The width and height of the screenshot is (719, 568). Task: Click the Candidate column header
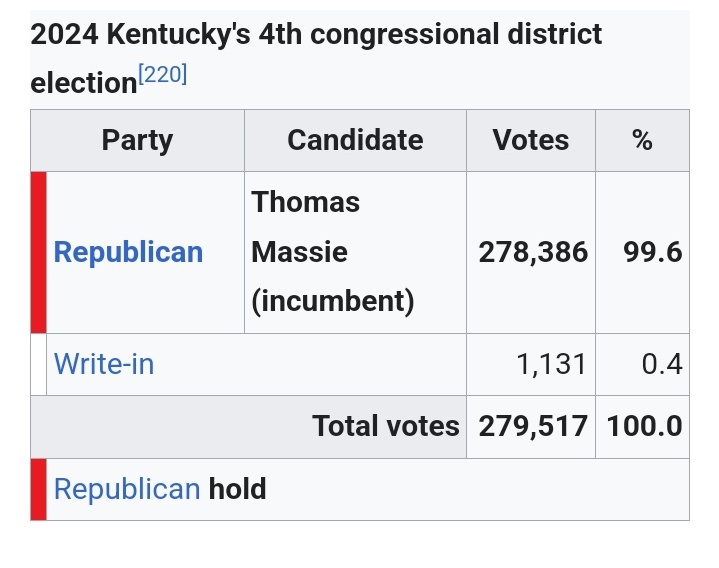pyautogui.click(x=355, y=140)
